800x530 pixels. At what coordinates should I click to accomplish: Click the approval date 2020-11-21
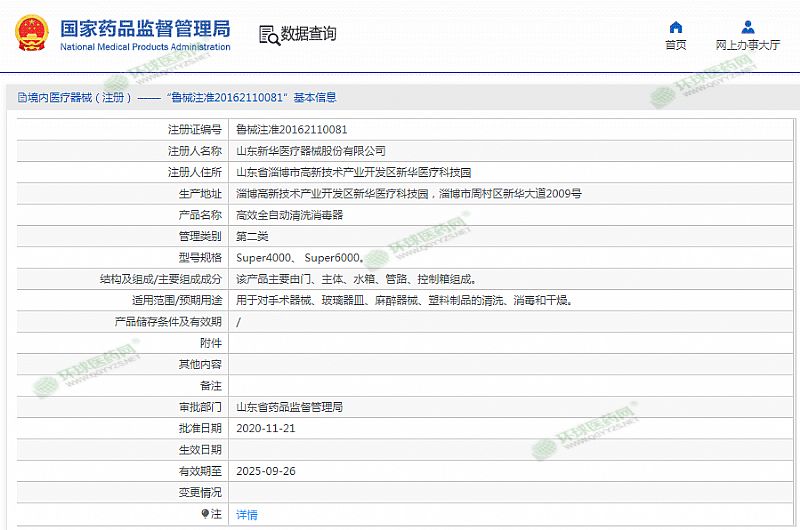tap(265, 428)
